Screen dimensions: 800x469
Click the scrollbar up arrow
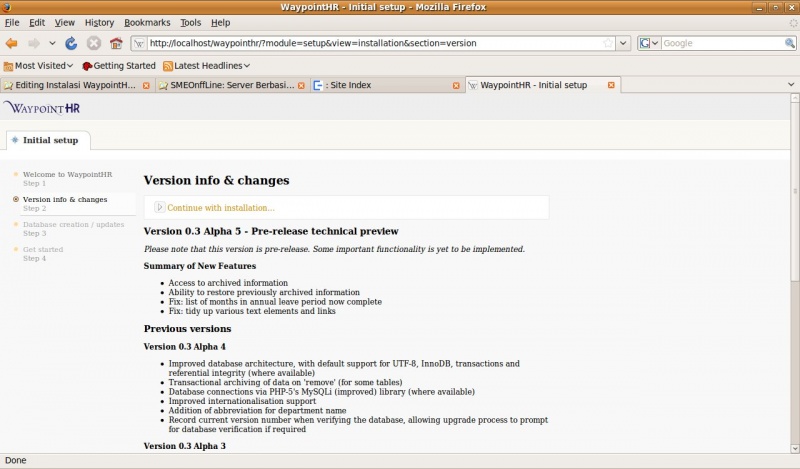coord(795,97)
